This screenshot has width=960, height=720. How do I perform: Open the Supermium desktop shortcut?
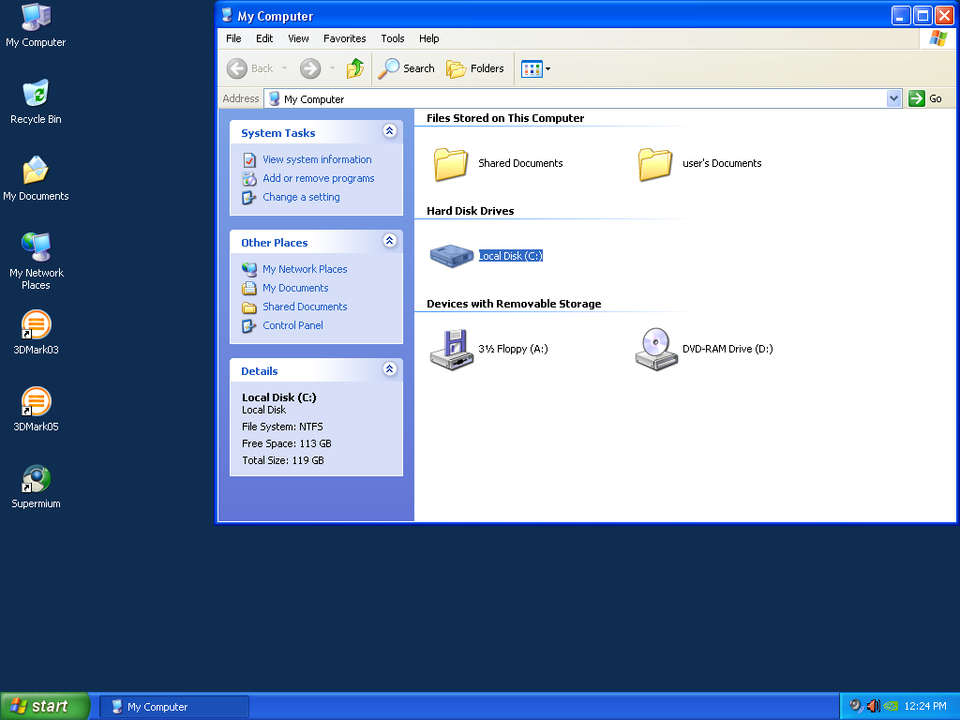click(36, 481)
